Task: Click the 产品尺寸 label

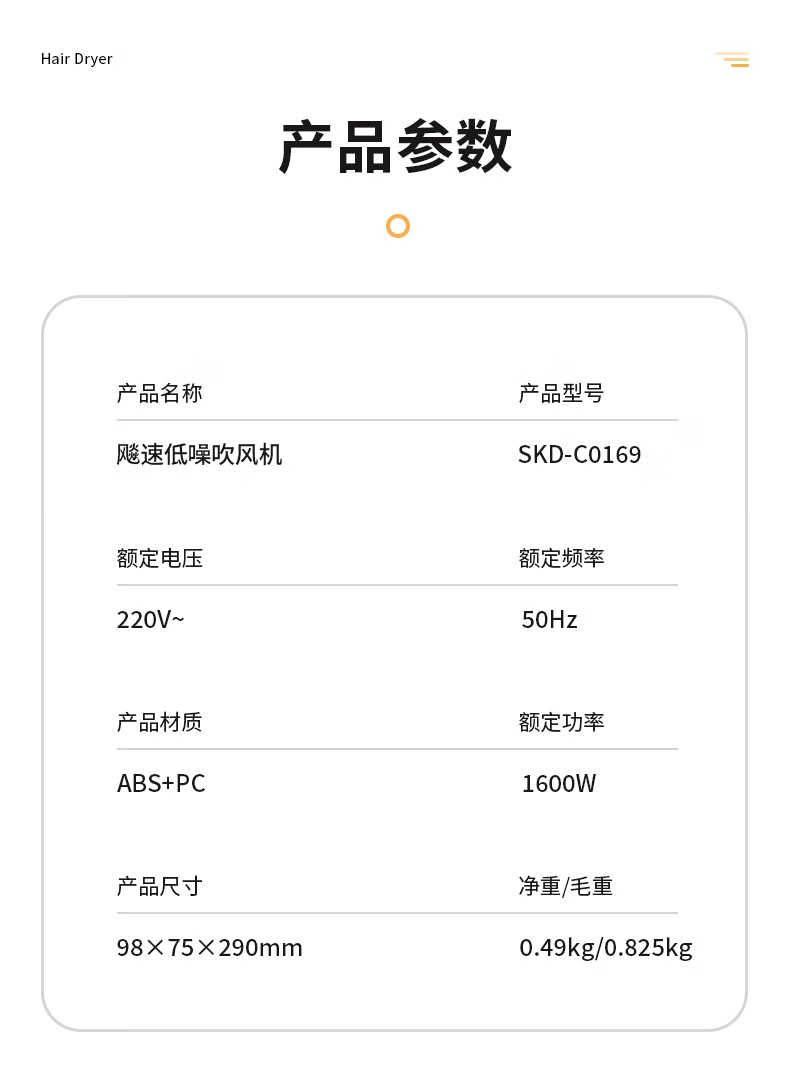Action: tap(159, 886)
